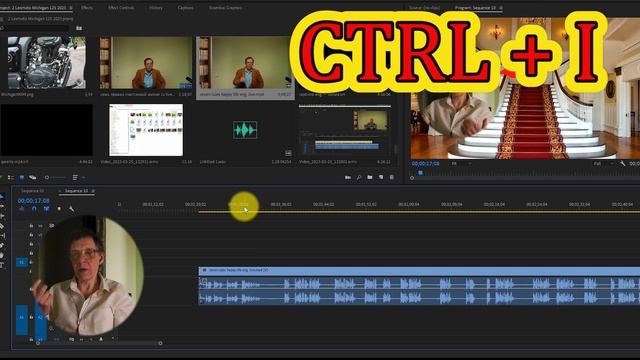Select the Type tool
The width and height of the screenshot is (640, 360).
pyautogui.click(x=2, y=265)
